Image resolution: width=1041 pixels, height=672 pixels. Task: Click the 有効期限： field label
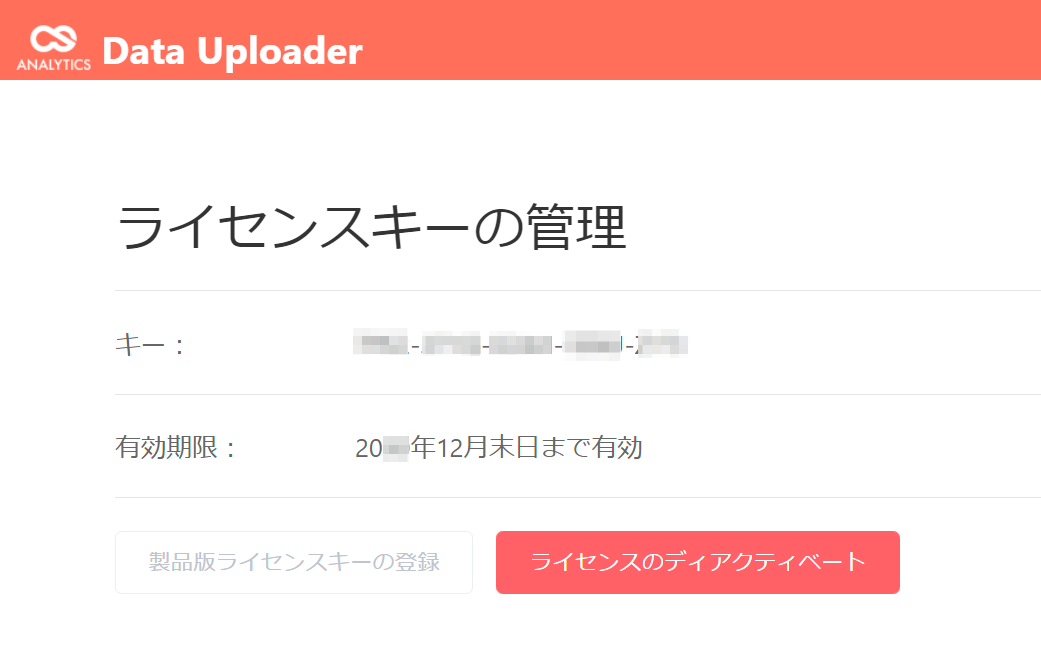(x=175, y=448)
